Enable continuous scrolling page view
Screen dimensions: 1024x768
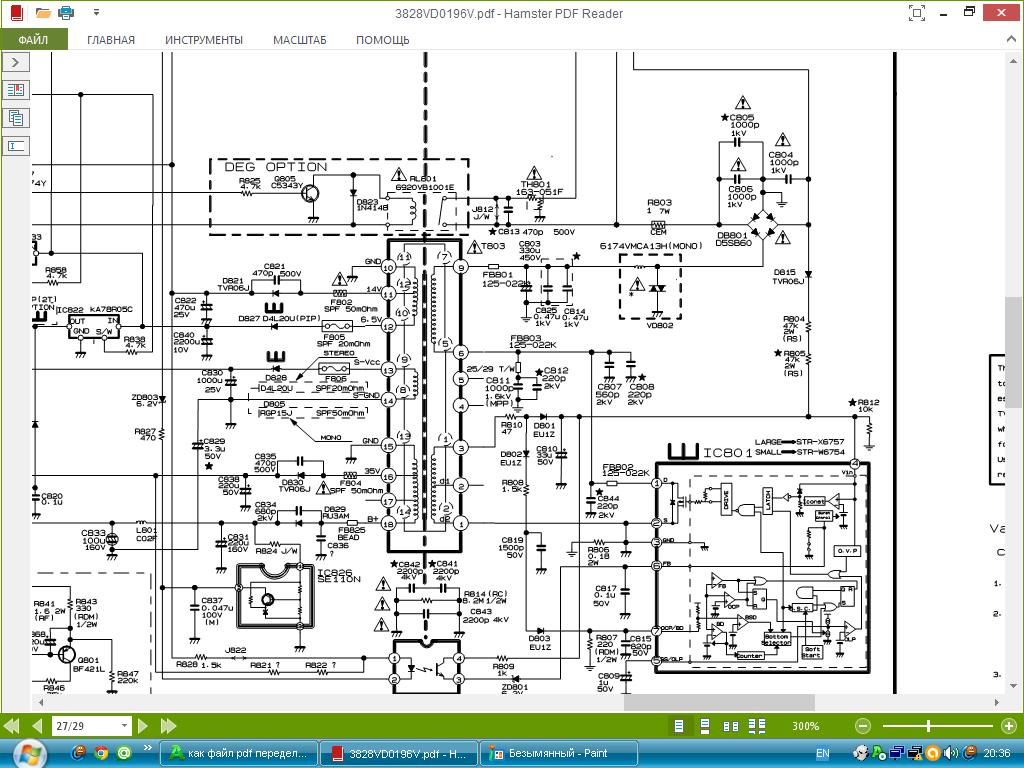click(705, 726)
